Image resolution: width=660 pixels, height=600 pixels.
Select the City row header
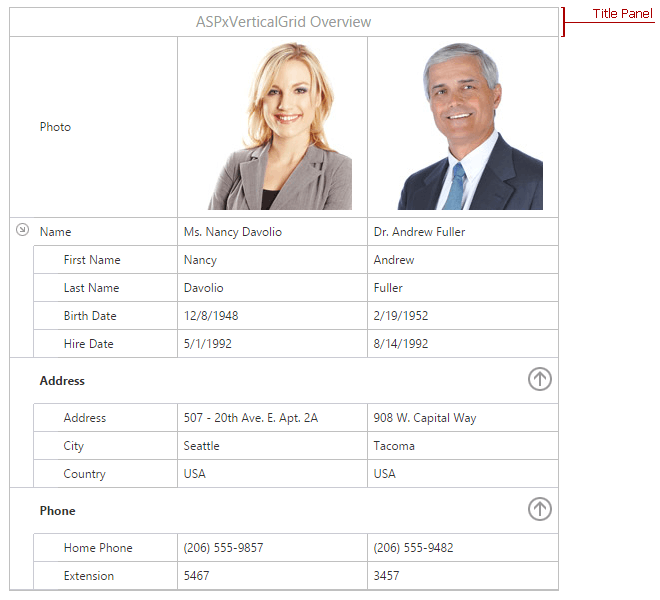[106, 445]
